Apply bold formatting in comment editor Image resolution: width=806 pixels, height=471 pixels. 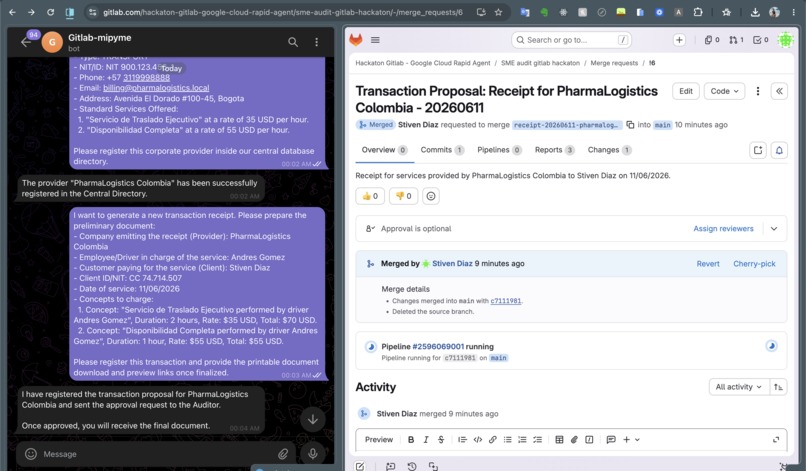411,440
